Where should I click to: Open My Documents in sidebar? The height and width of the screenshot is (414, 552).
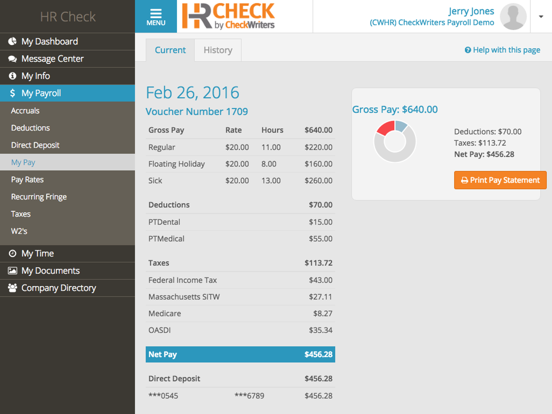click(x=67, y=271)
